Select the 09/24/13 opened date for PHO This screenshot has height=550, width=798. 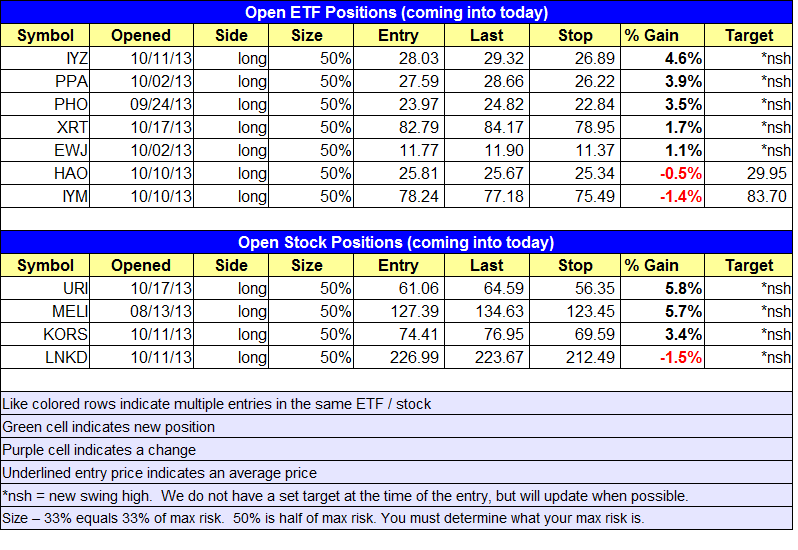pyautogui.click(x=141, y=105)
